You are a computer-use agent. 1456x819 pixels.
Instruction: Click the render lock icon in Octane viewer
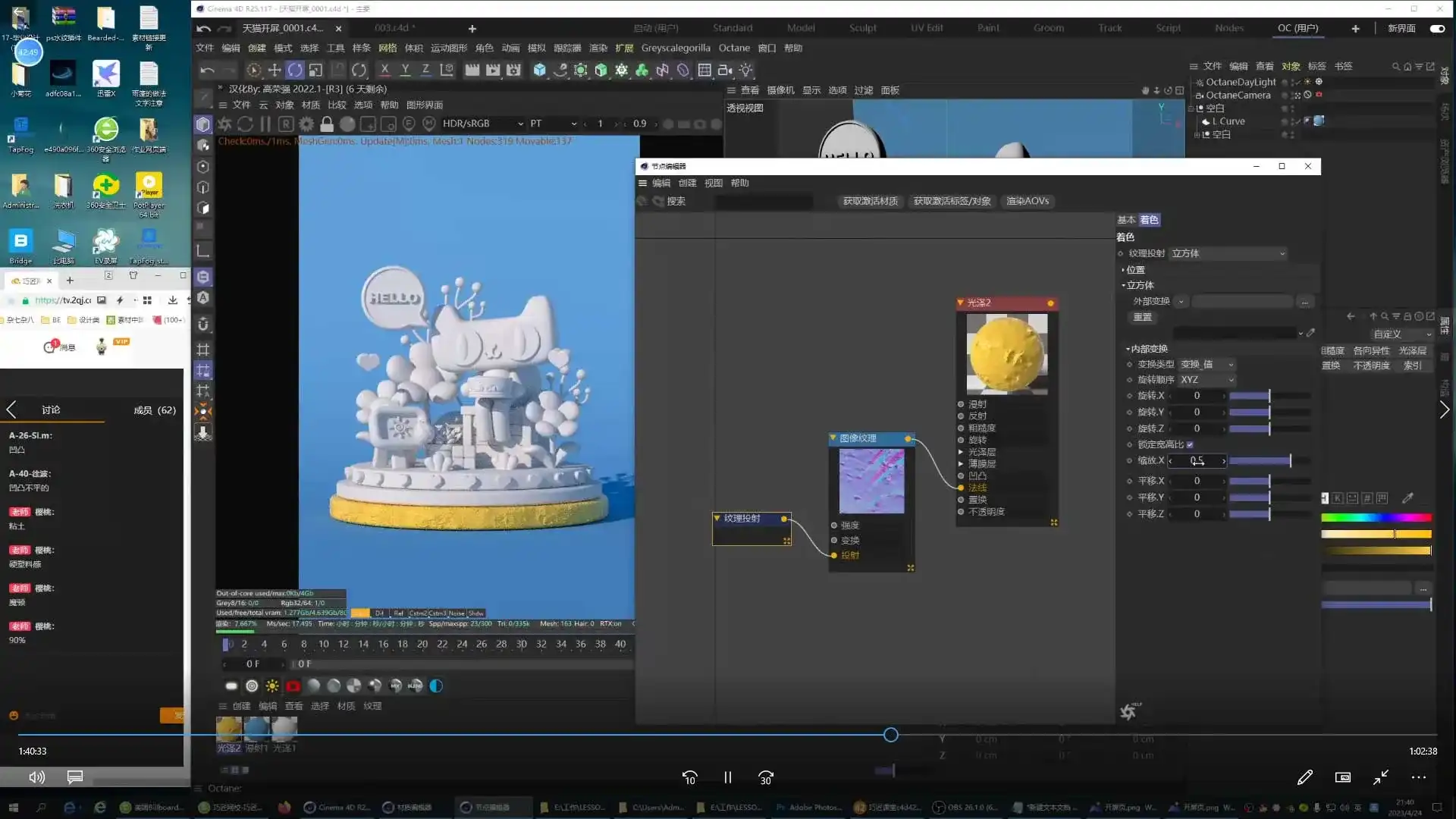pos(327,124)
